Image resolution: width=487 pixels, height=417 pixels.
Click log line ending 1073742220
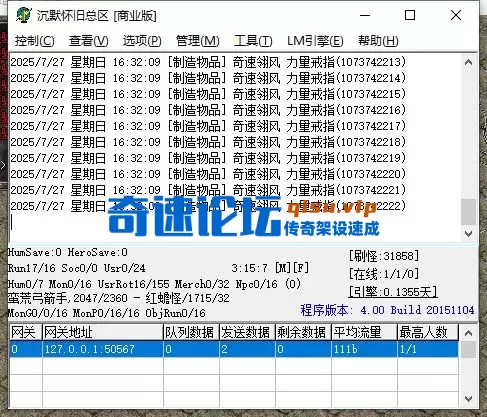click(x=208, y=174)
